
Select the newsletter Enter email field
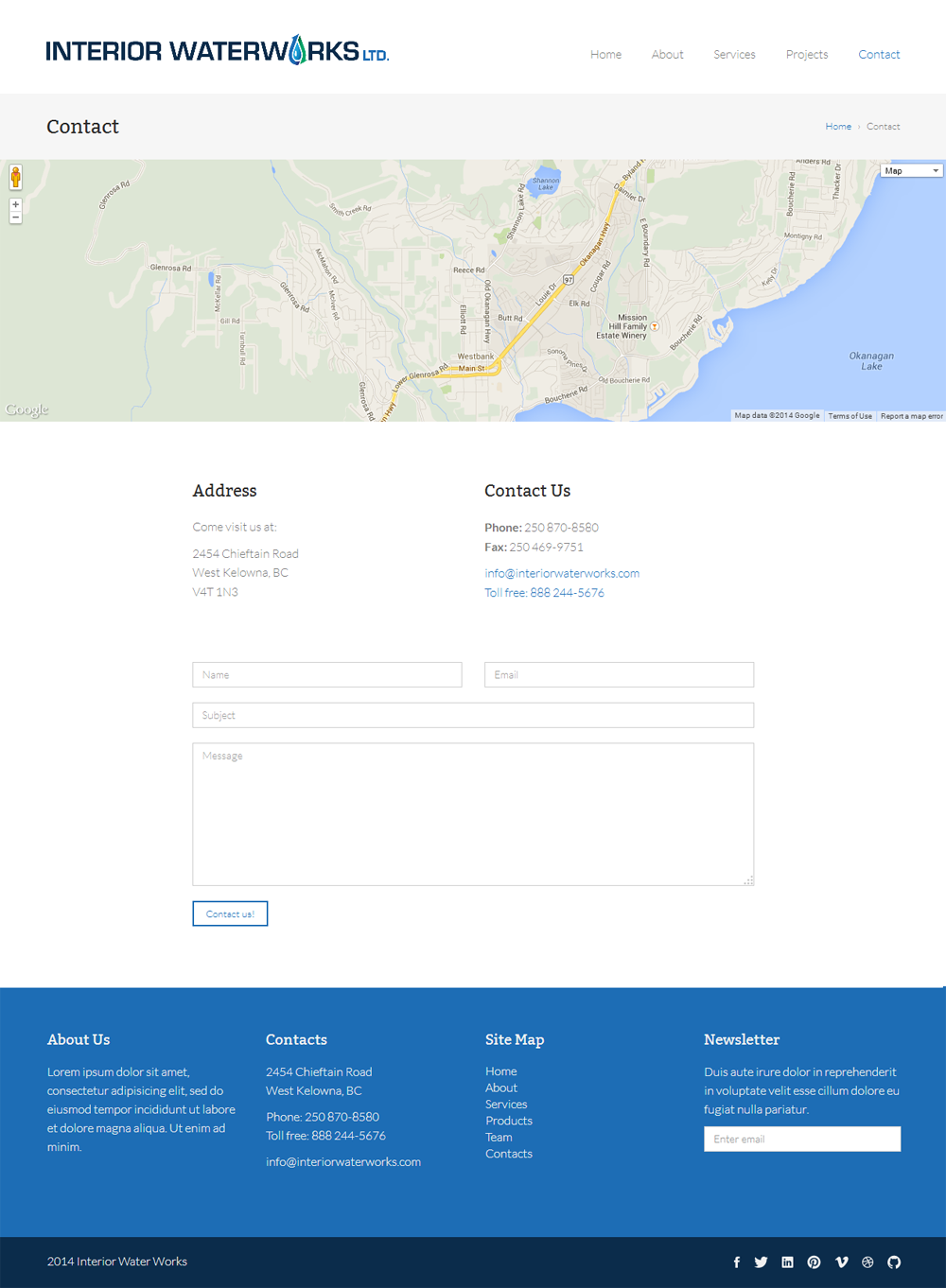point(801,1139)
